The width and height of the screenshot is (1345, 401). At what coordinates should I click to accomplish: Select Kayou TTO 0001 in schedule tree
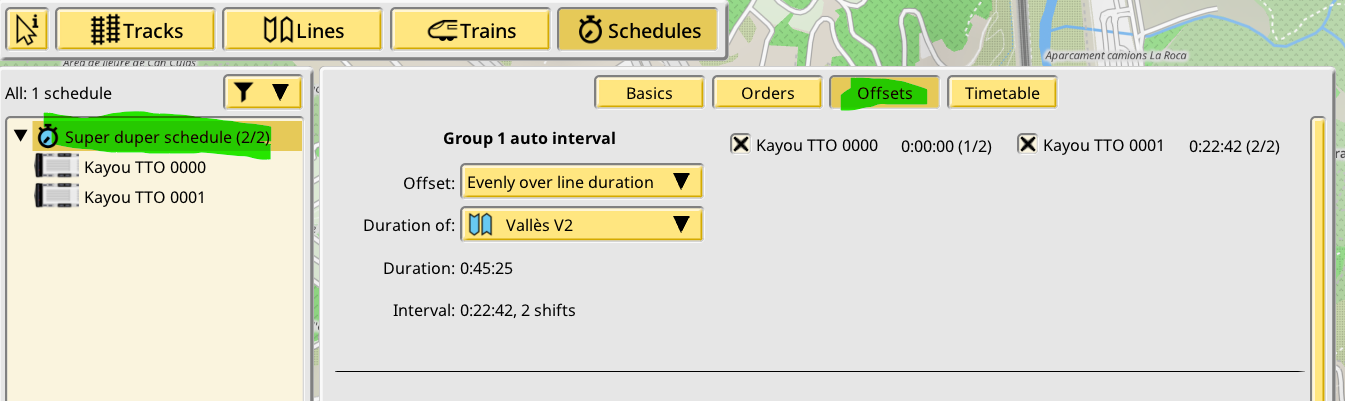coord(145,197)
